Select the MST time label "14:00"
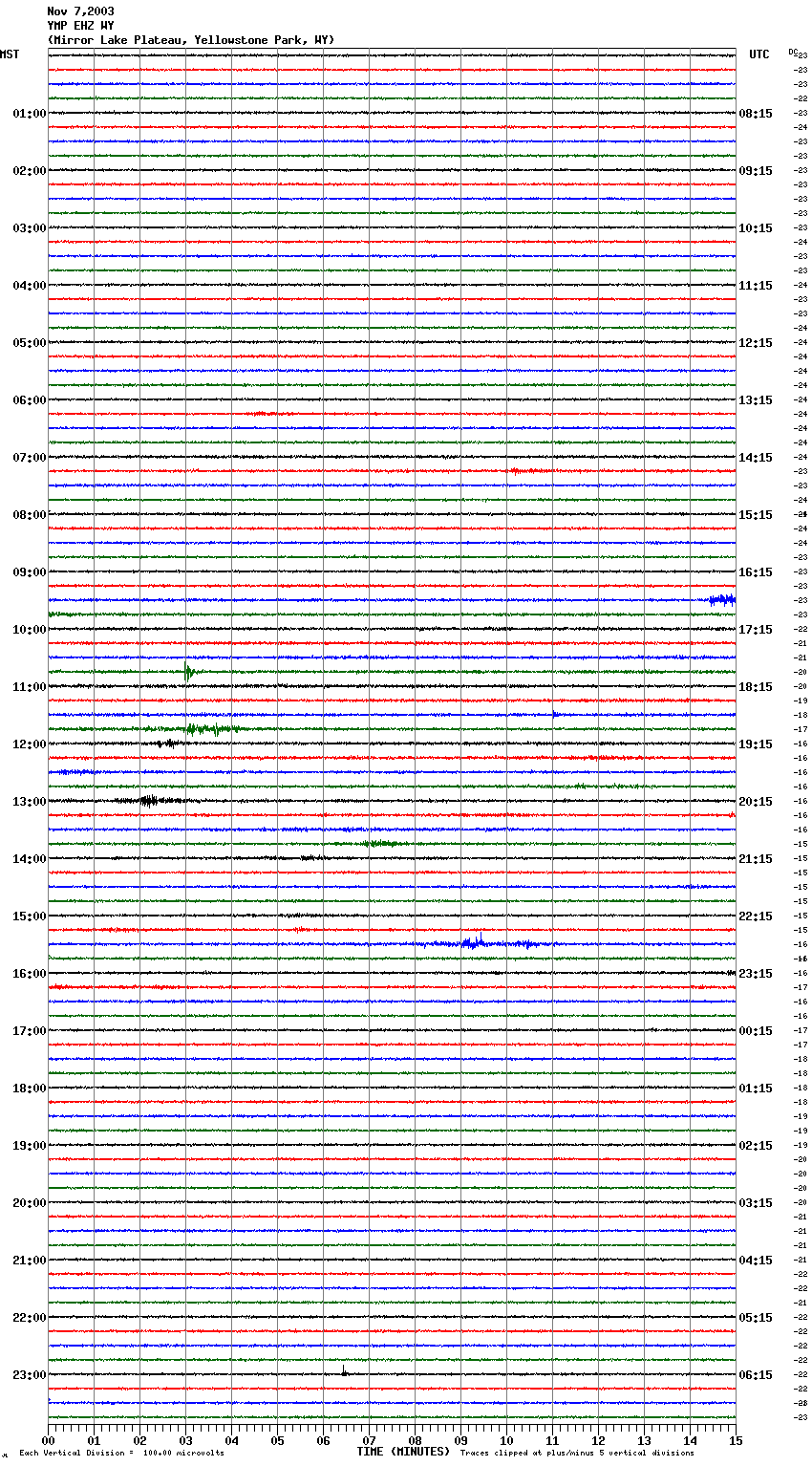Viewport: 812px width, 1466px height. pyautogui.click(x=30, y=859)
